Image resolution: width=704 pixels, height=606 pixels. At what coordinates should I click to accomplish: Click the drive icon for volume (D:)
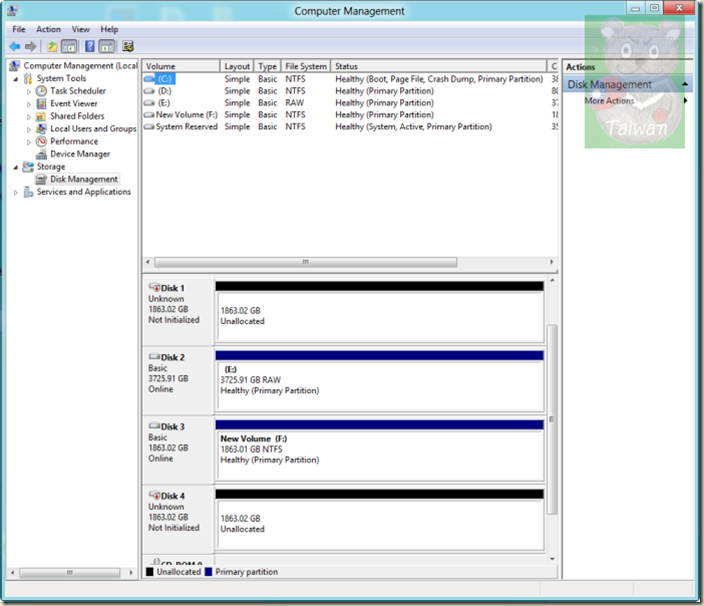[x=149, y=91]
